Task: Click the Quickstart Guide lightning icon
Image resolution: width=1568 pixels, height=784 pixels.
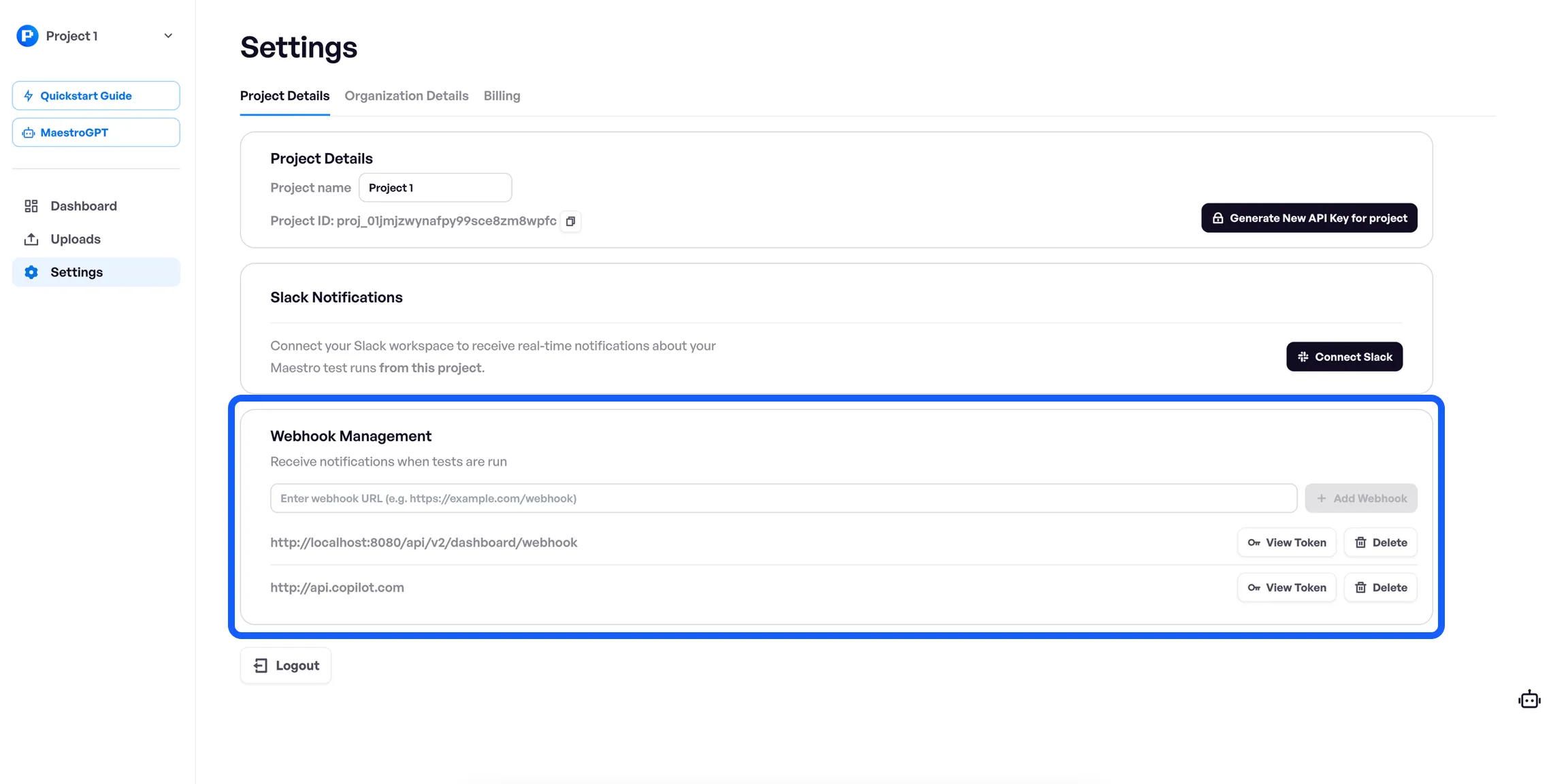Action: pyautogui.click(x=29, y=96)
